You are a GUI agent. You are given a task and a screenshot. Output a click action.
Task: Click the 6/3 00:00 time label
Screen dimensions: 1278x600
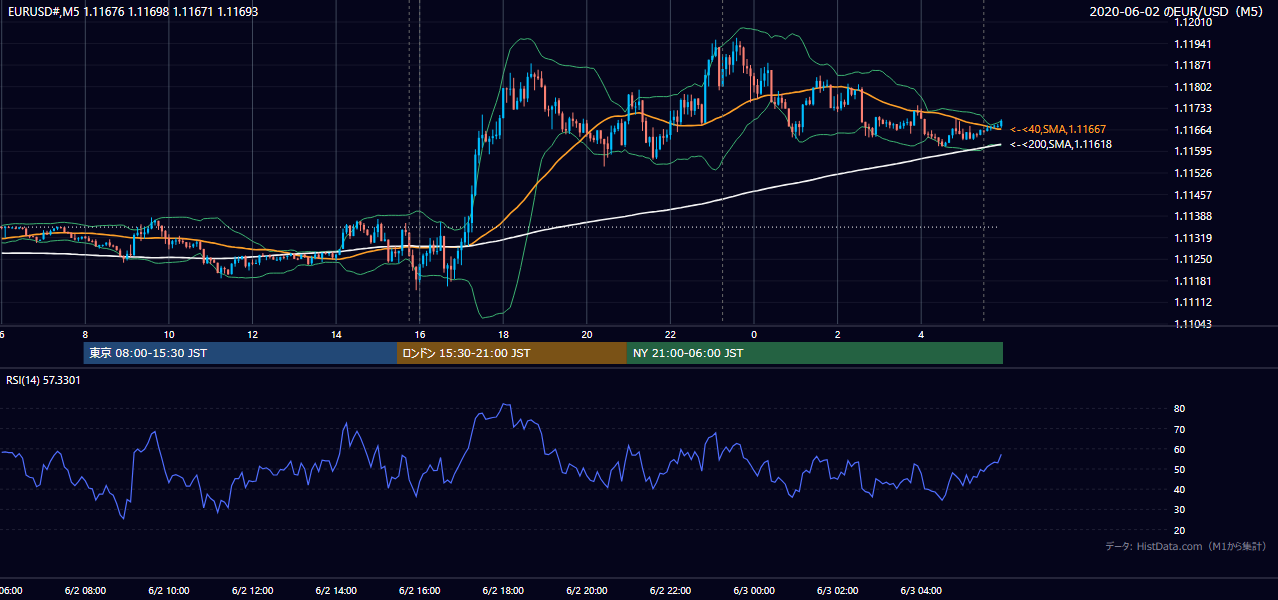(754, 590)
